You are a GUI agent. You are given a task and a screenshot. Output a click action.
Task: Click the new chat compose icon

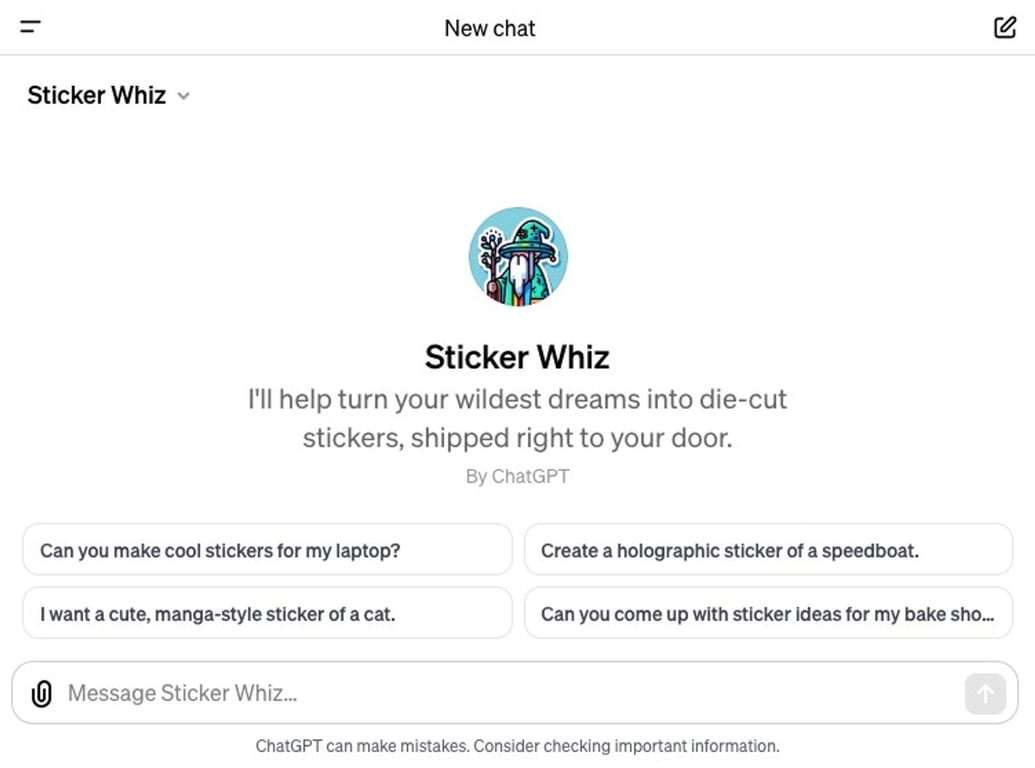tap(1004, 27)
